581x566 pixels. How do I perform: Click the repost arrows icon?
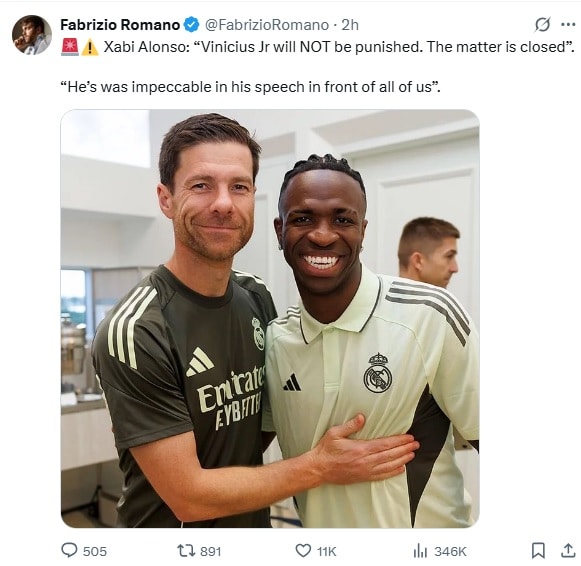(x=186, y=551)
